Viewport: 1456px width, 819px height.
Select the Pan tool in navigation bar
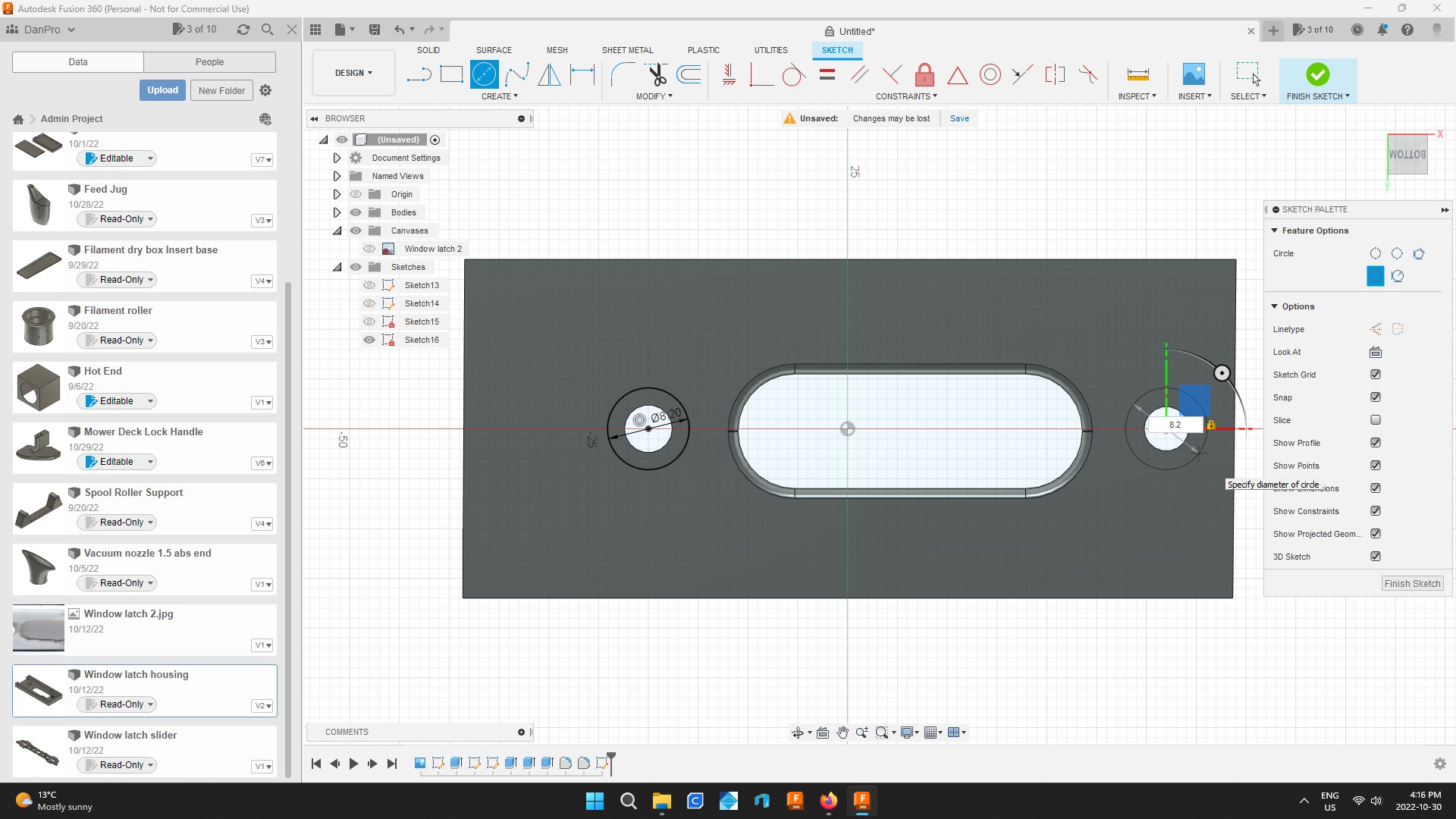(843, 733)
